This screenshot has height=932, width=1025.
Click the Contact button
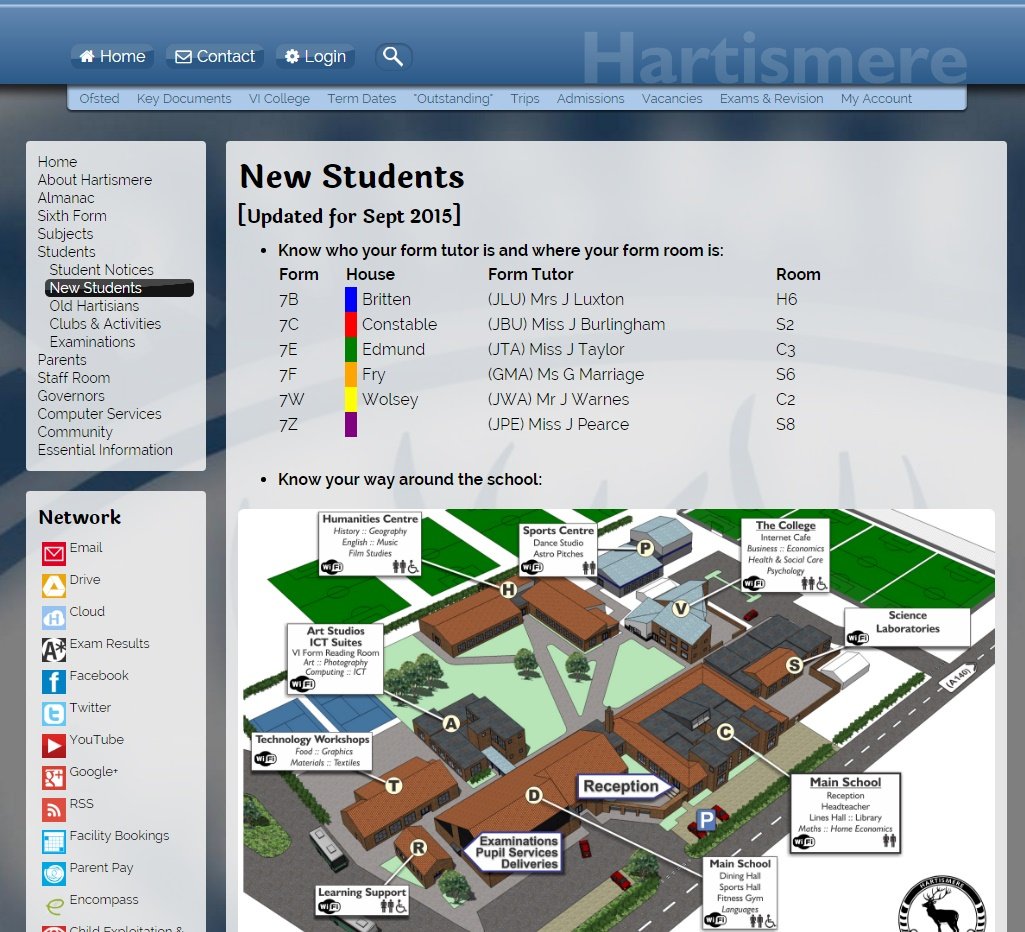[215, 57]
